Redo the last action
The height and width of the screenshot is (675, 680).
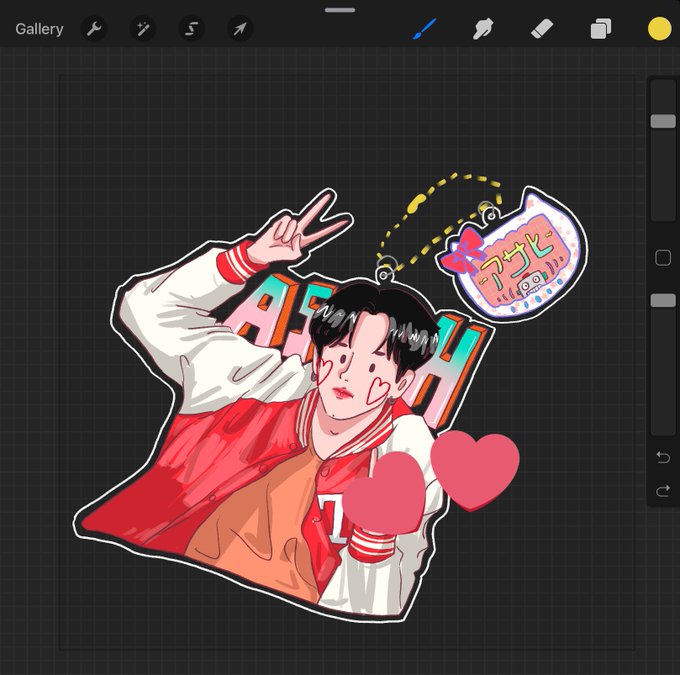click(663, 491)
